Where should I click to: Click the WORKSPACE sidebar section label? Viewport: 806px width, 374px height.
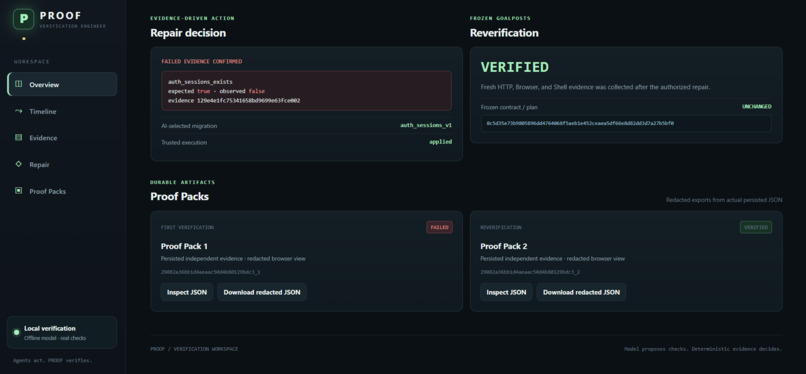click(x=32, y=62)
